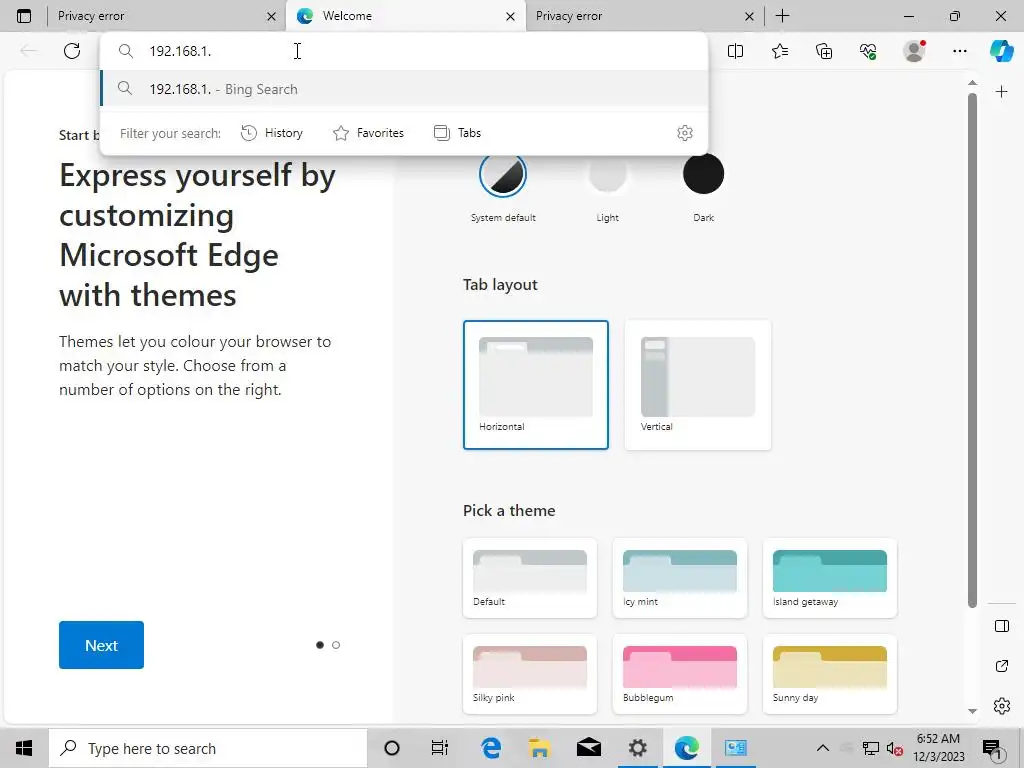Viewport: 1024px width, 768px height.
Task: Open a new tab with plus button
Action: click(x=782, y=16)
